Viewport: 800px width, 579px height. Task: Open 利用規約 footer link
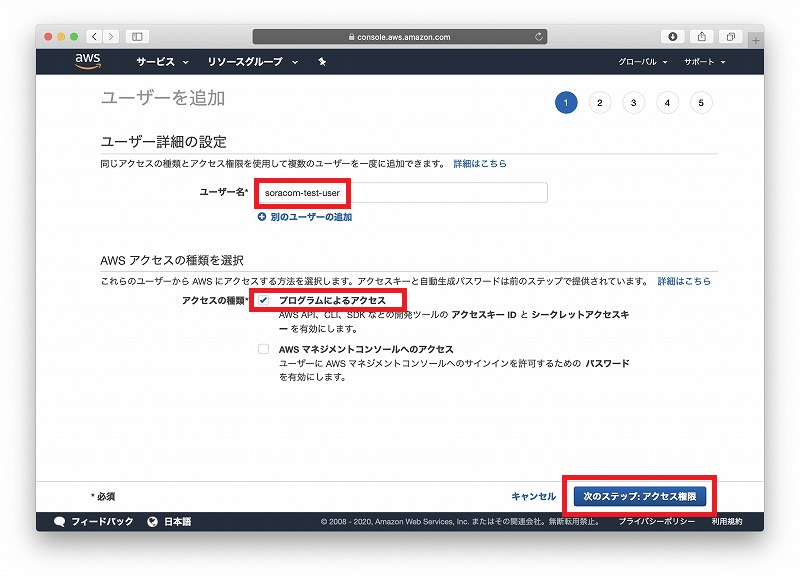[x=727, y=521]
